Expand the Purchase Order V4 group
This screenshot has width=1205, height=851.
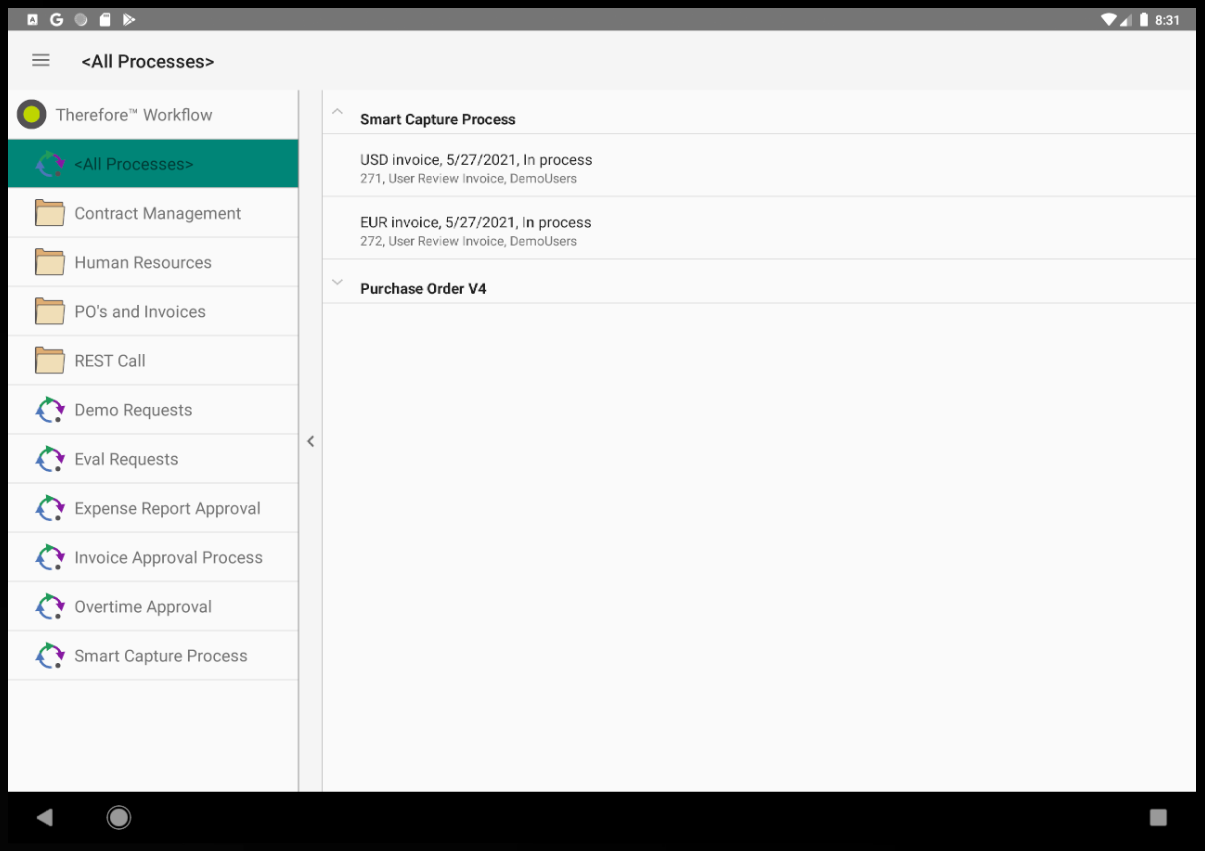(337, 281)
